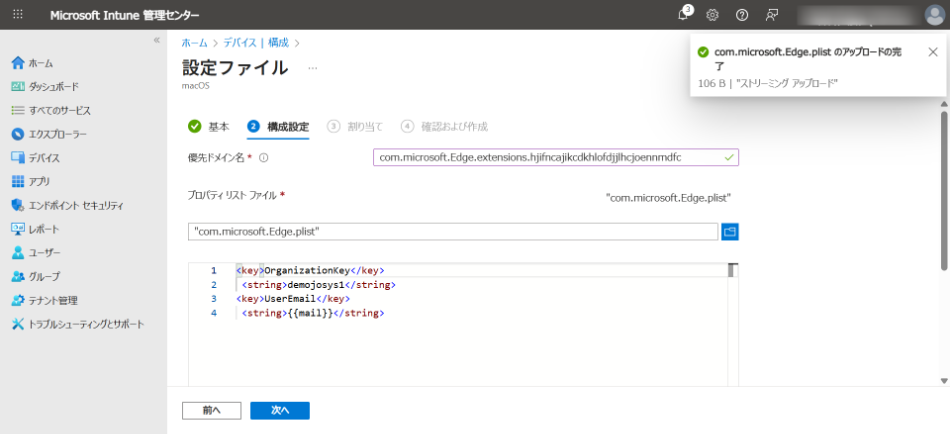950x434 pixels.
Task: Open the feedback icon in header
Action: [x=771, y=15]
